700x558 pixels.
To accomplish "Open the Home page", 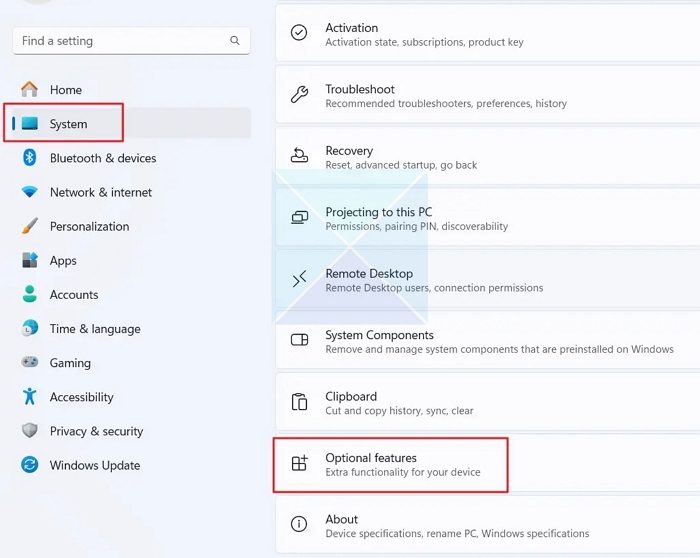I will [65, 90].
